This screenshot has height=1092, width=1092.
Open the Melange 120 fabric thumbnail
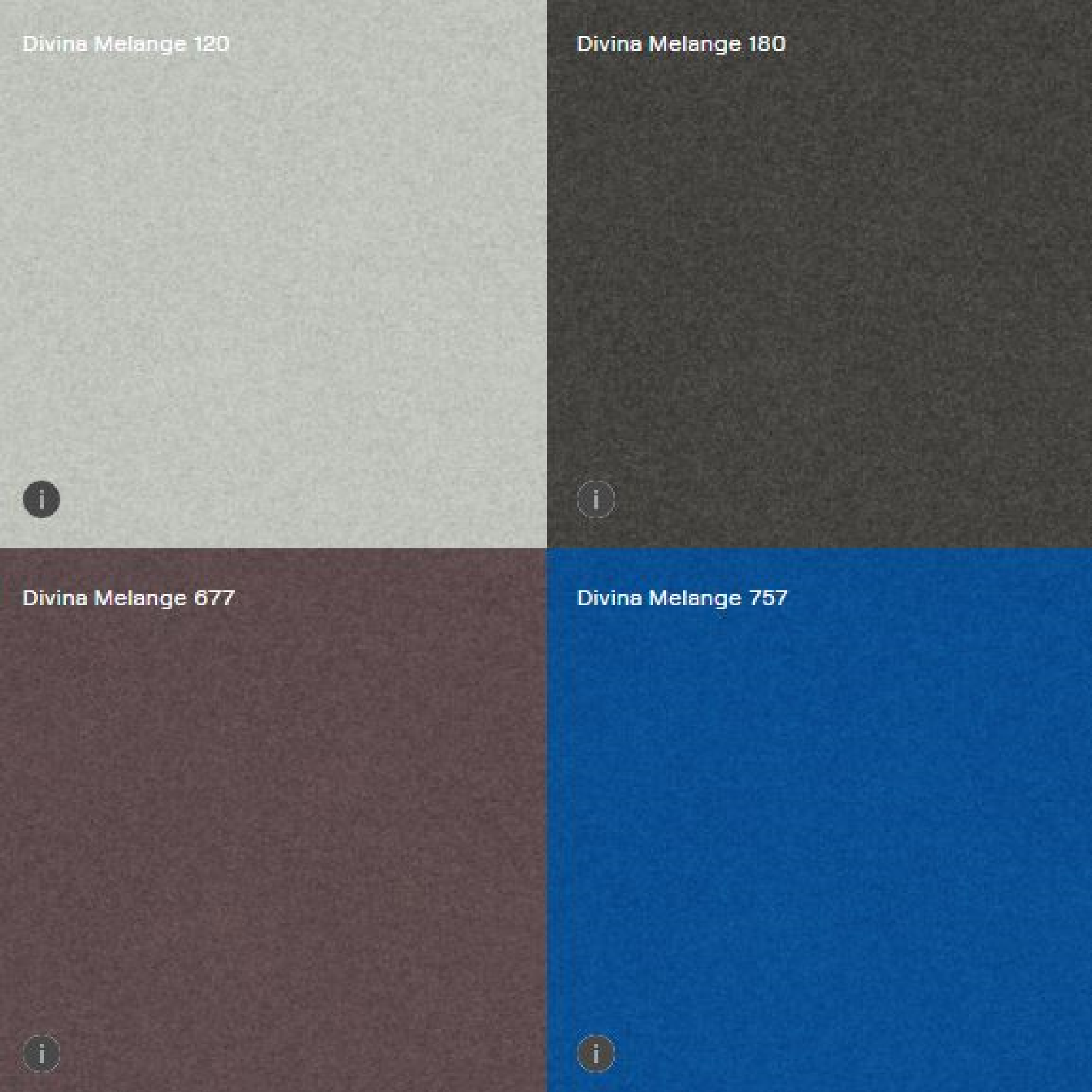[273, 273]
